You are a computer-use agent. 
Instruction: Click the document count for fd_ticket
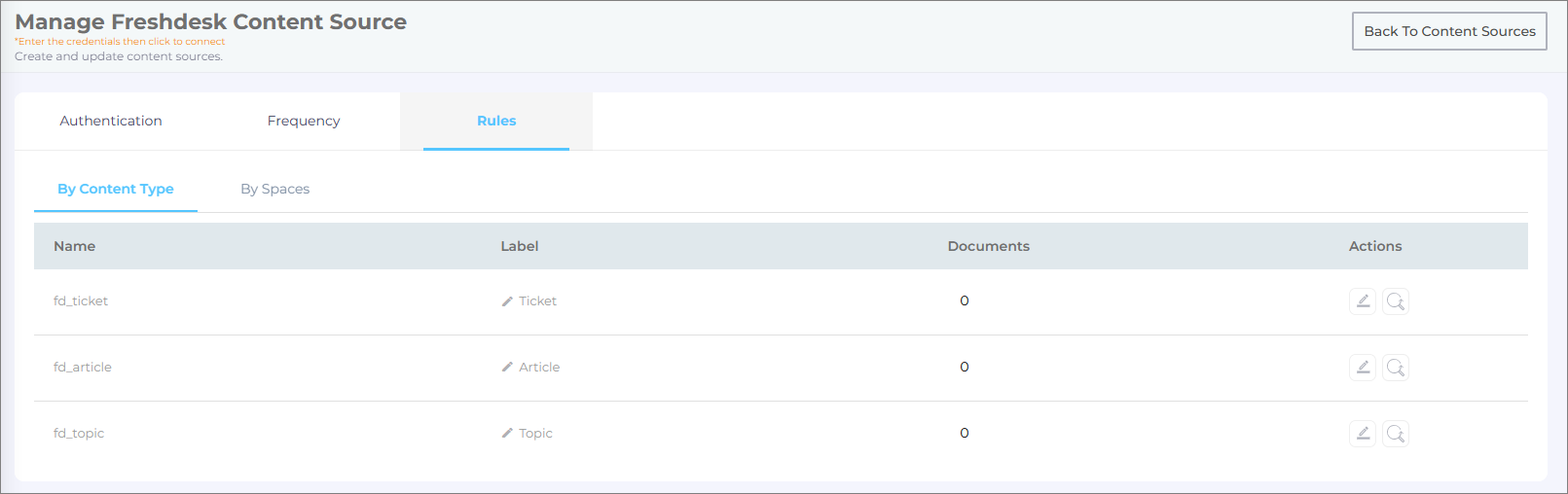pos(965,301)
